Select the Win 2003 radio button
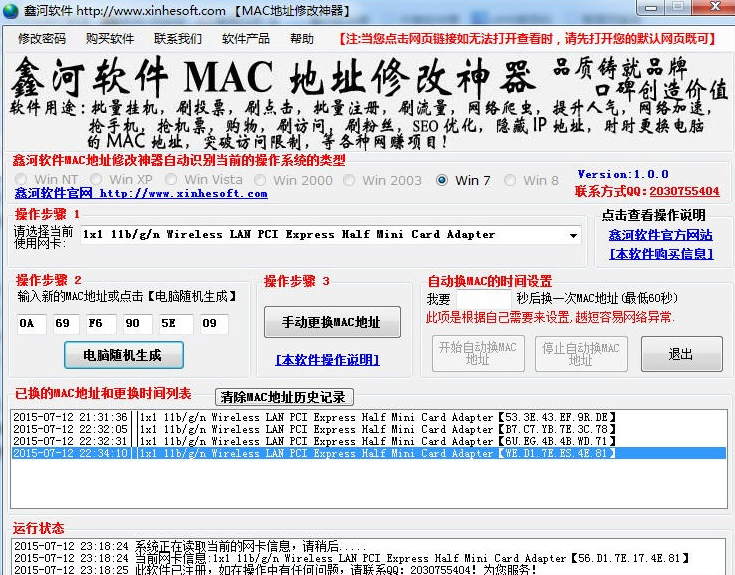Viewport: 735px width, 575px height. [382, 180]
